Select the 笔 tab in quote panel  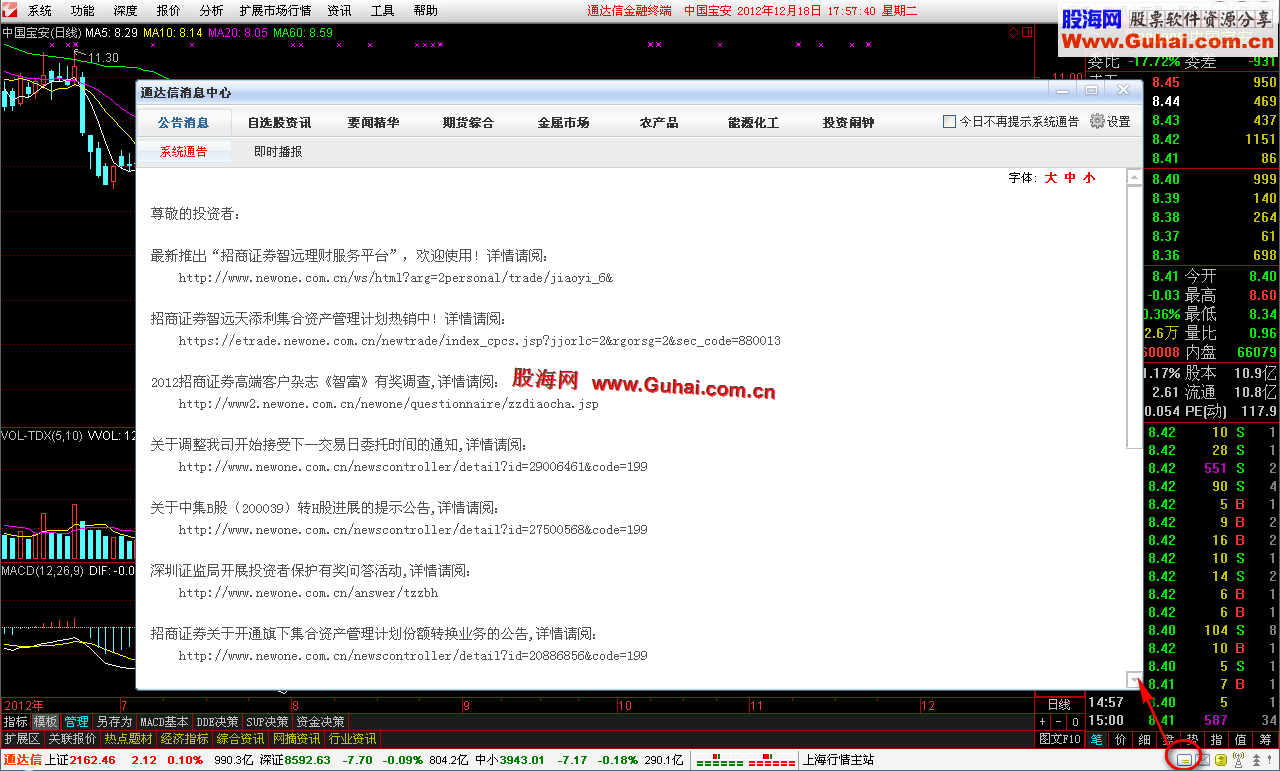coord(1096,739)
